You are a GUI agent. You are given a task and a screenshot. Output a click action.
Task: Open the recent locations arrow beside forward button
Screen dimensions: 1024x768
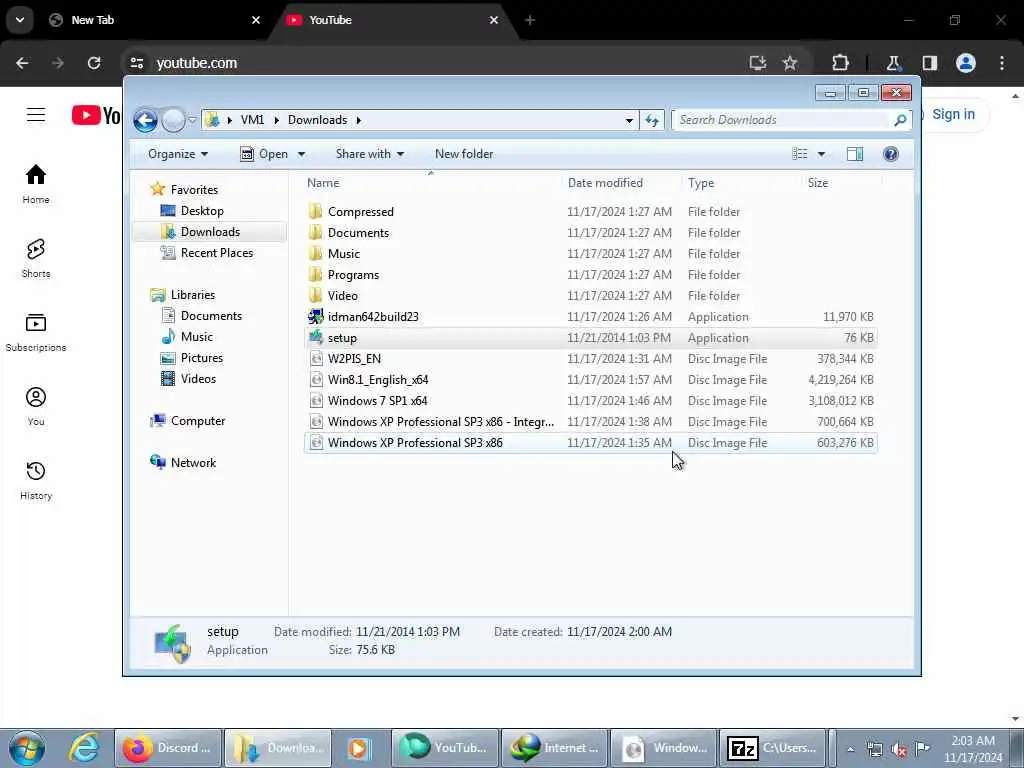click(193, 120)
